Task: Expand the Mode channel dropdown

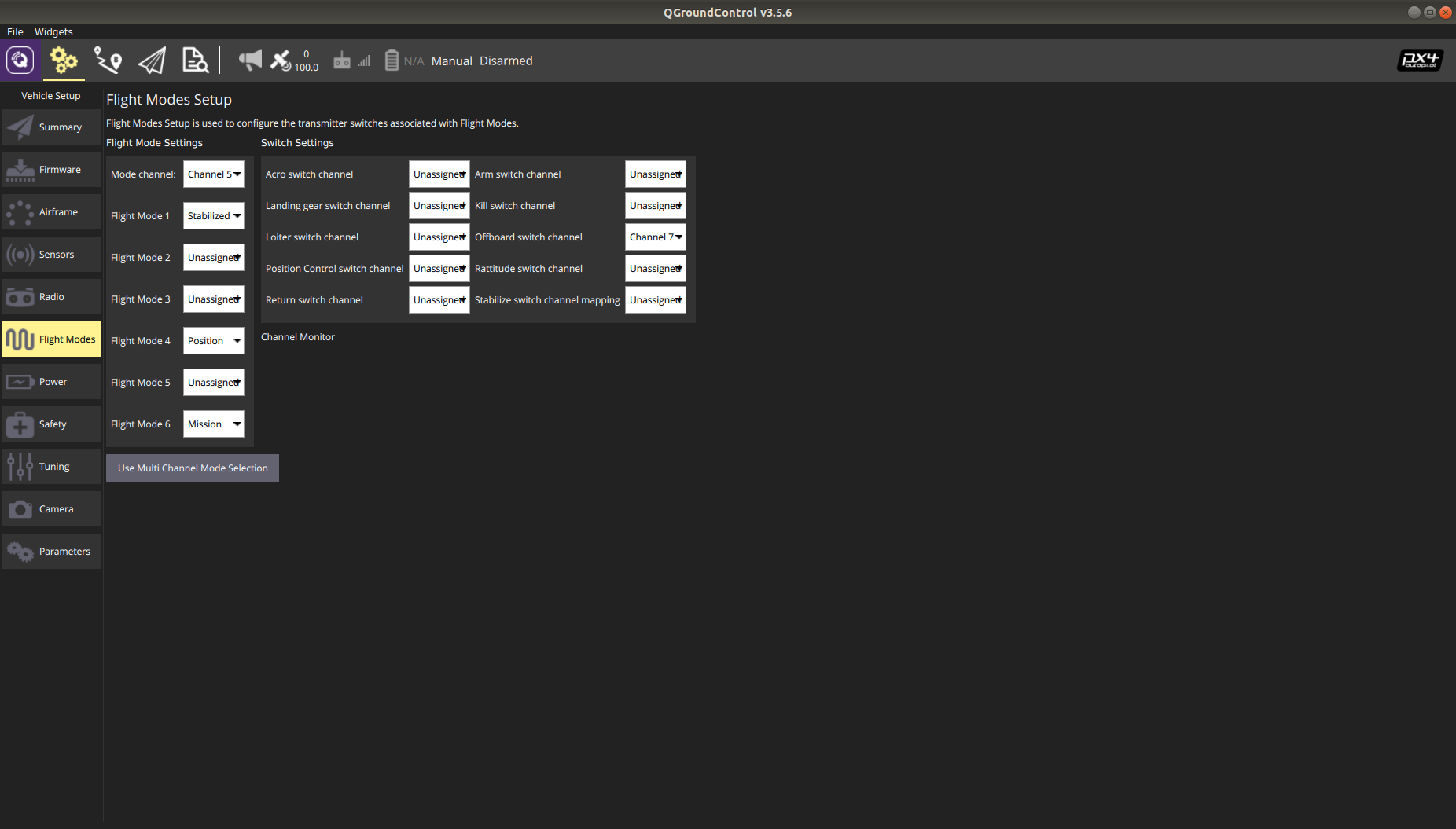Action: tap(214, 174)
